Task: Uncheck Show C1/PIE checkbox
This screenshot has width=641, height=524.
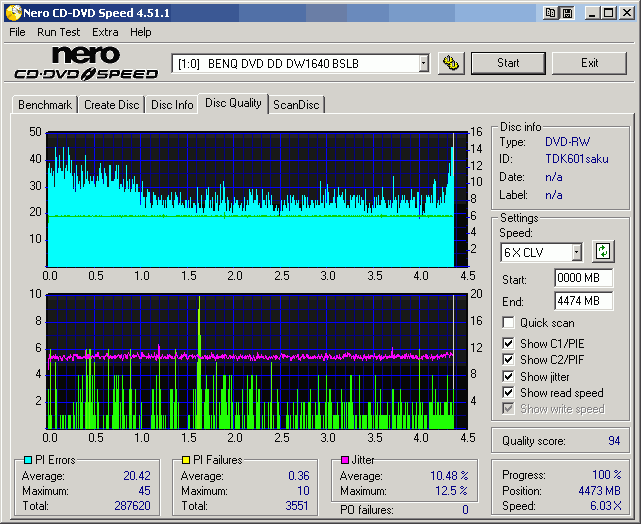Action: (509, 344)
